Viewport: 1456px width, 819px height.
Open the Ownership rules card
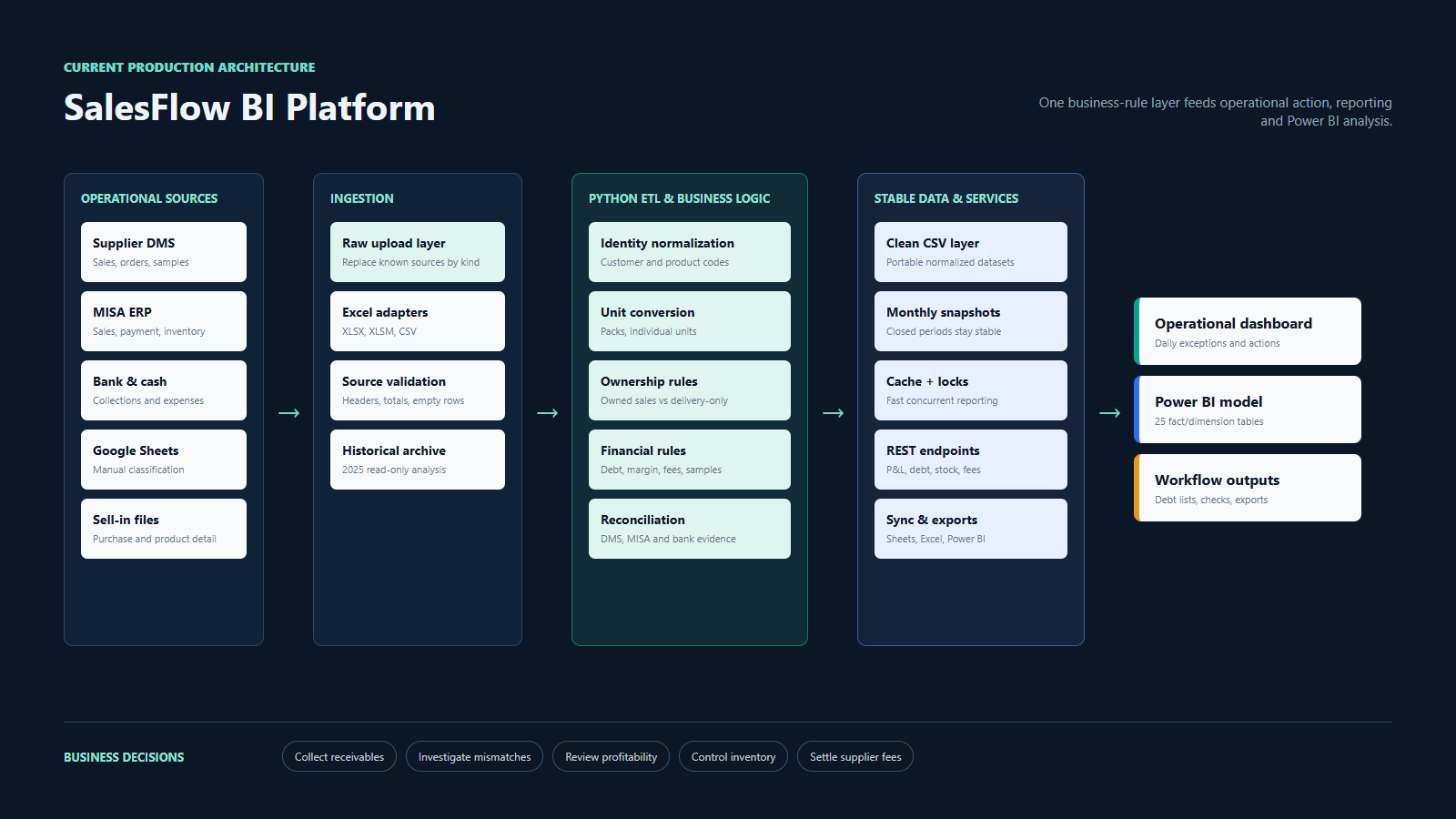[x=690, y=390]
